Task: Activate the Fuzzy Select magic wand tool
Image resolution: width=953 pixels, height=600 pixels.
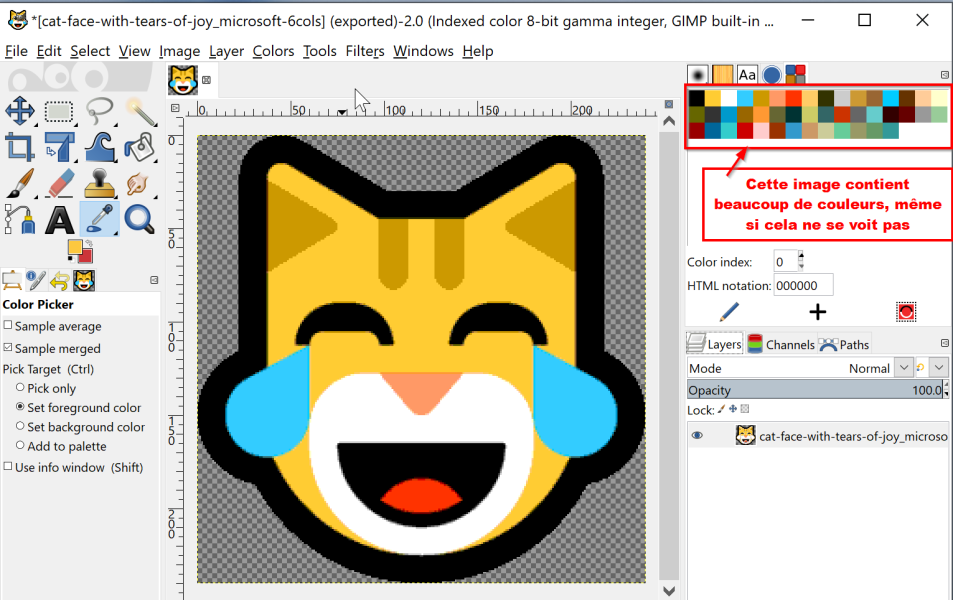Action: (x=140, y=111)
